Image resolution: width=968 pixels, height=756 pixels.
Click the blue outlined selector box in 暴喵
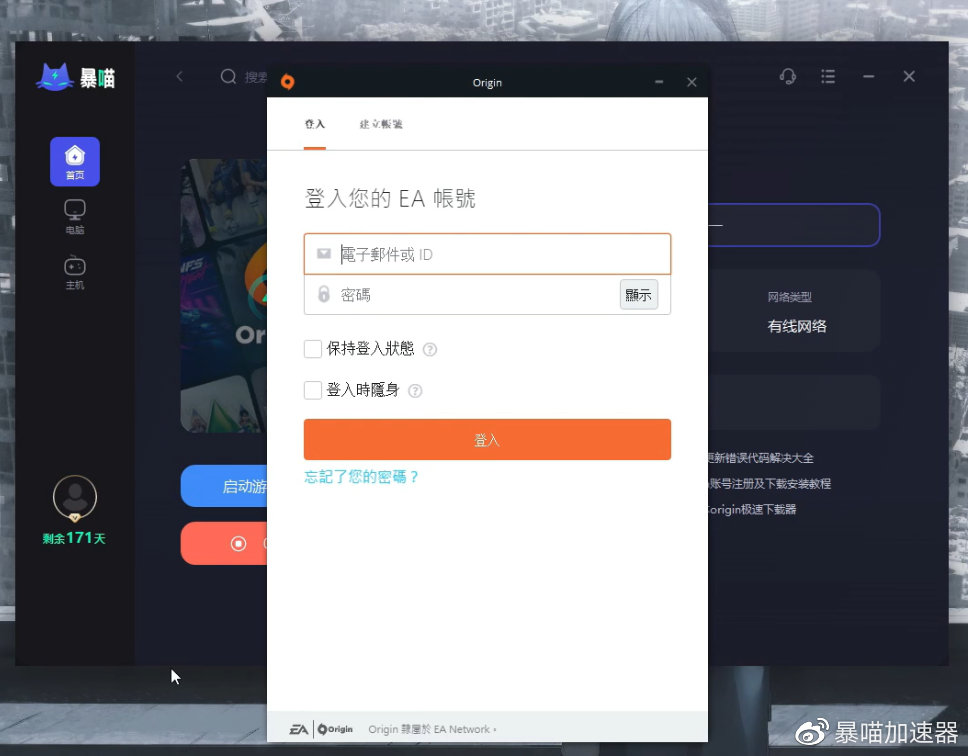pos(794,225)
